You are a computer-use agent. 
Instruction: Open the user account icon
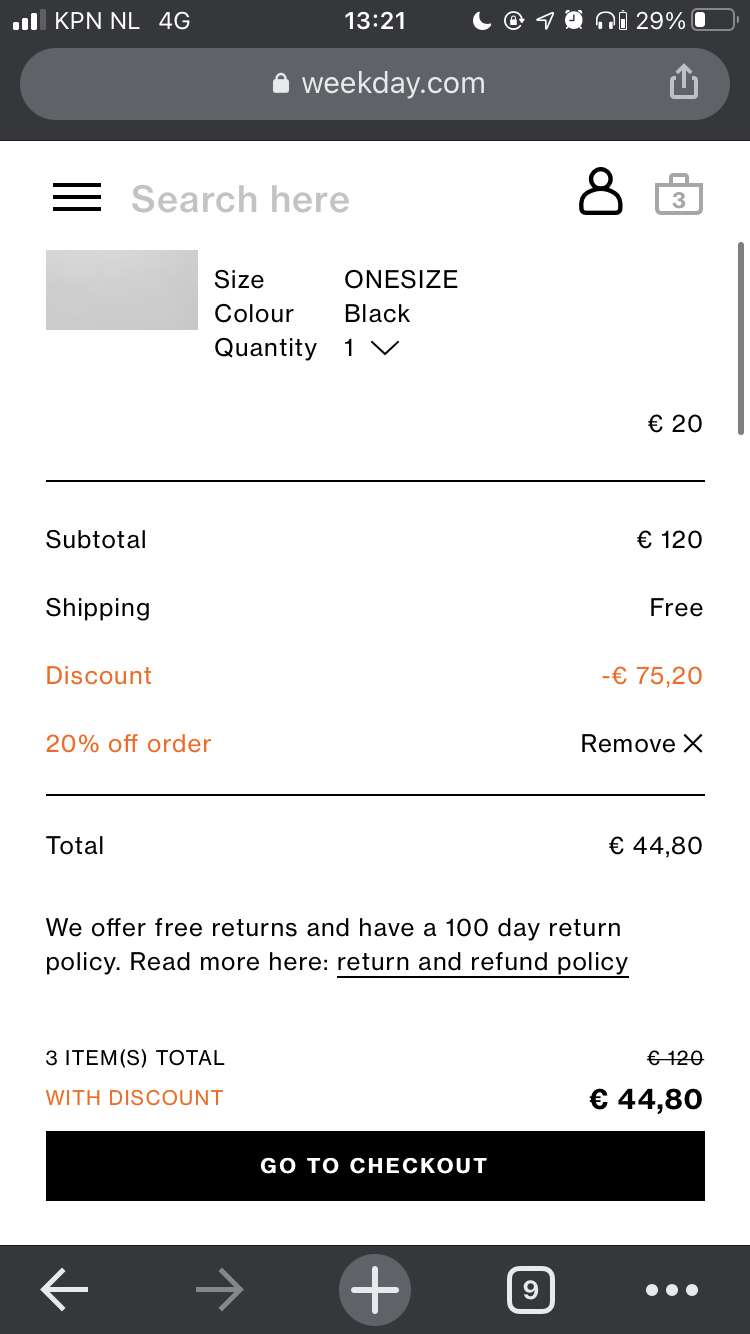click(600, 192)
